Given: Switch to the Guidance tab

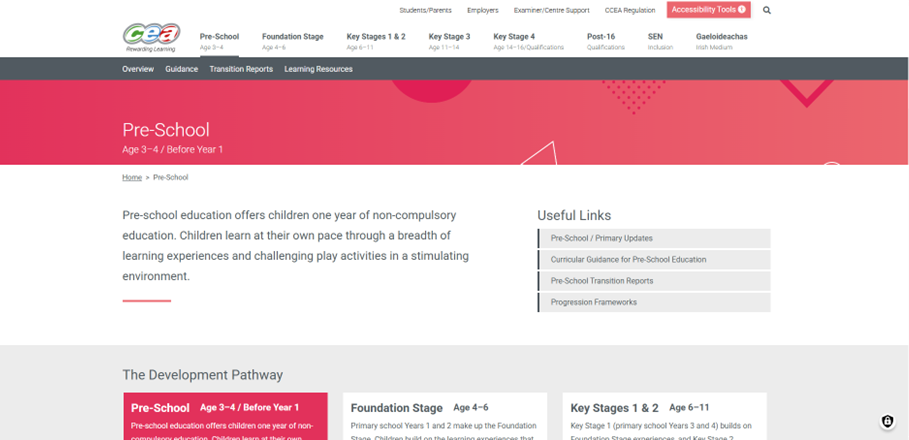Looking at the screenshot, I should (181, 69).
